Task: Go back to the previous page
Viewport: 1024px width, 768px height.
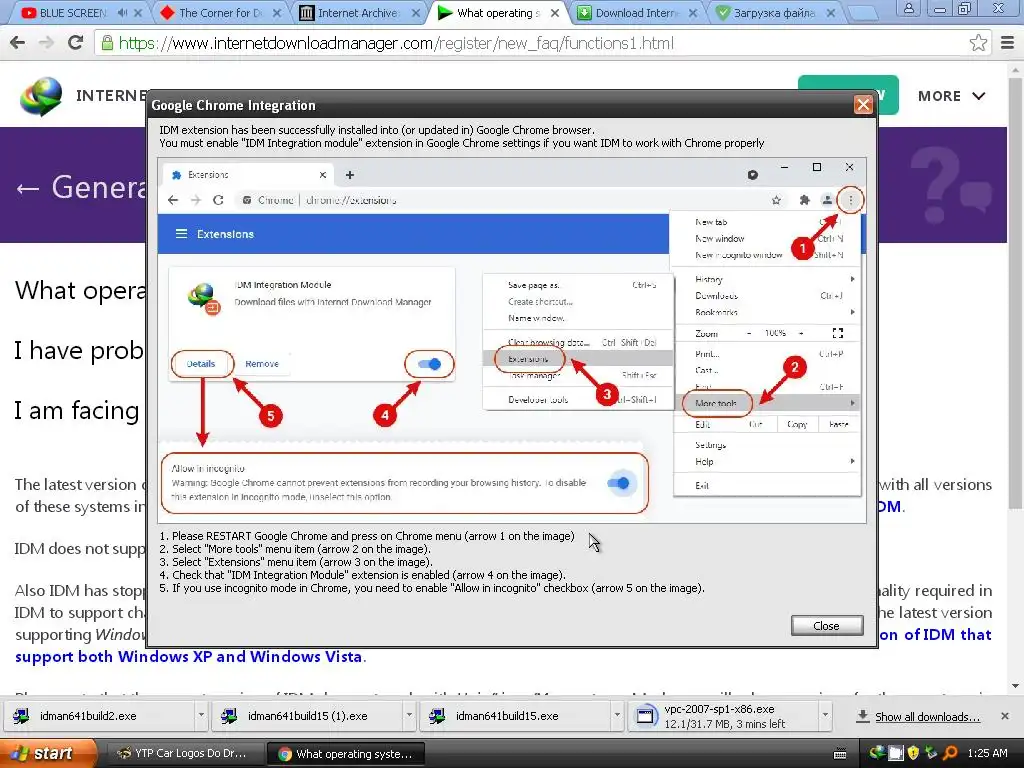Action: coord(18,43)
